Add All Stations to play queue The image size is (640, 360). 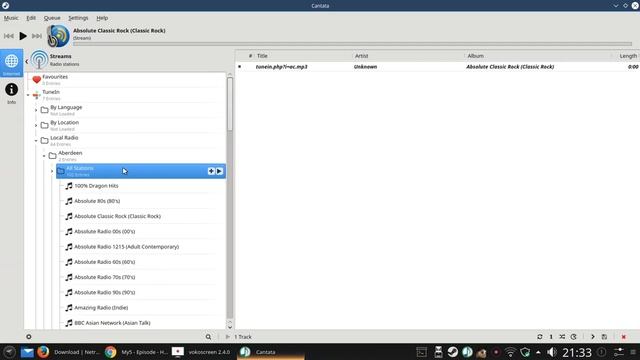point(211,171)
